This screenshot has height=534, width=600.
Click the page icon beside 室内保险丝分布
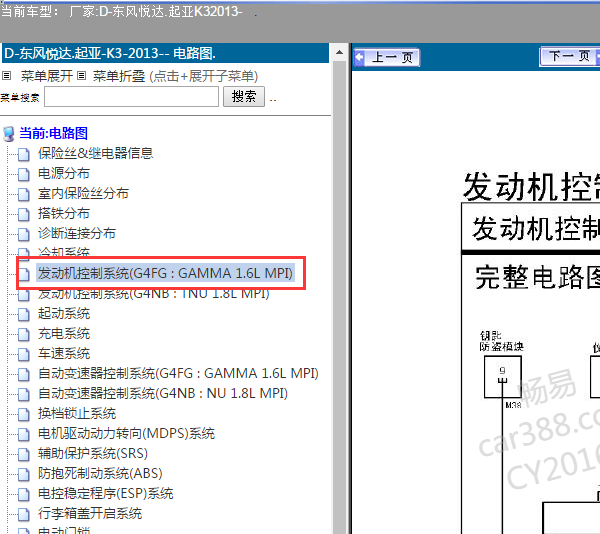[x=24, y=194]
